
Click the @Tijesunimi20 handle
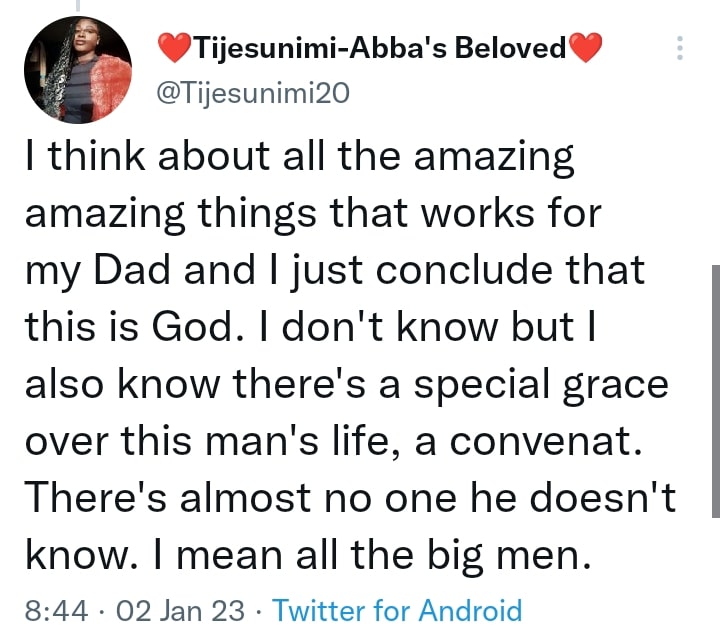click(251, 93)
